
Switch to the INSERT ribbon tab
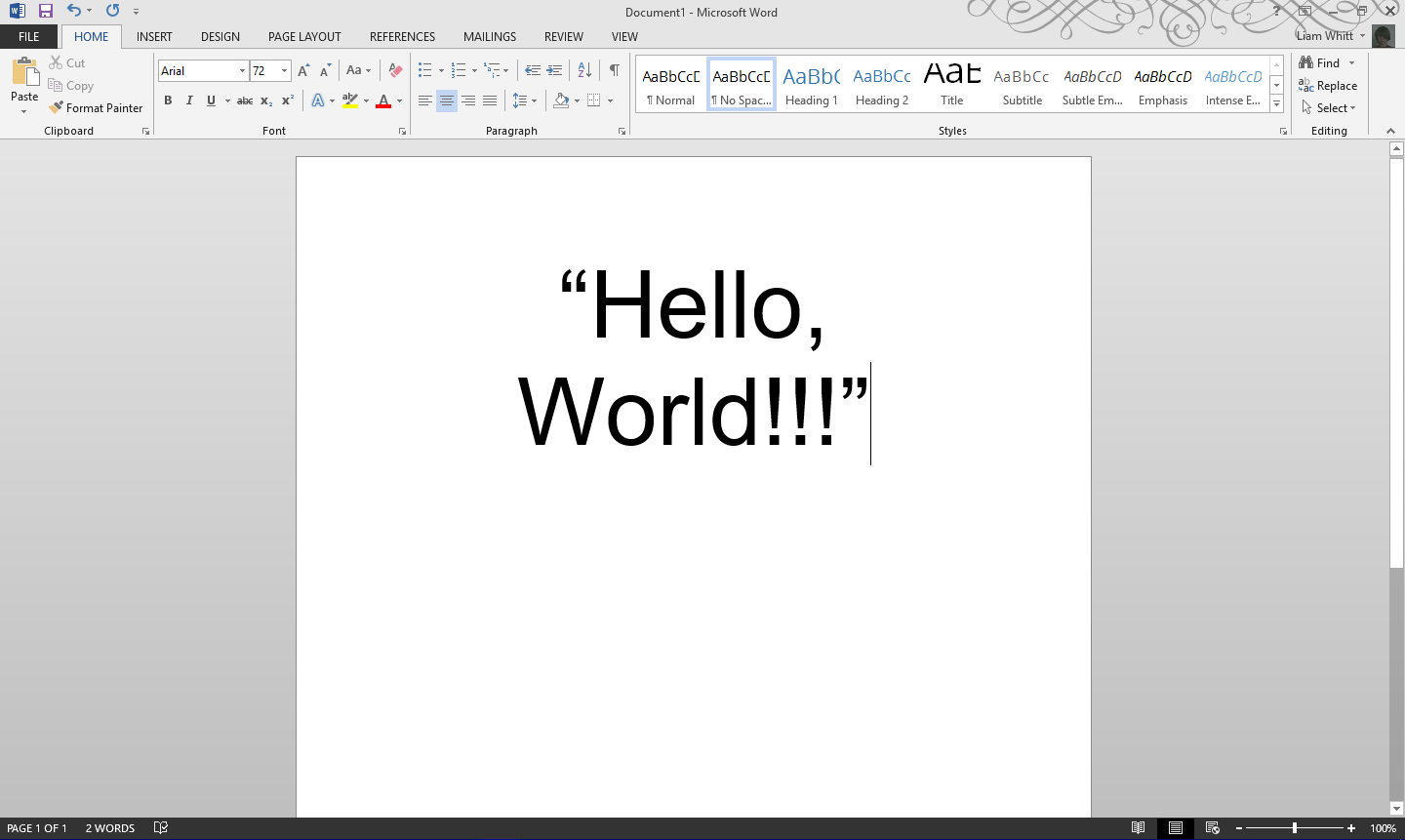click(x=154, y=37)
